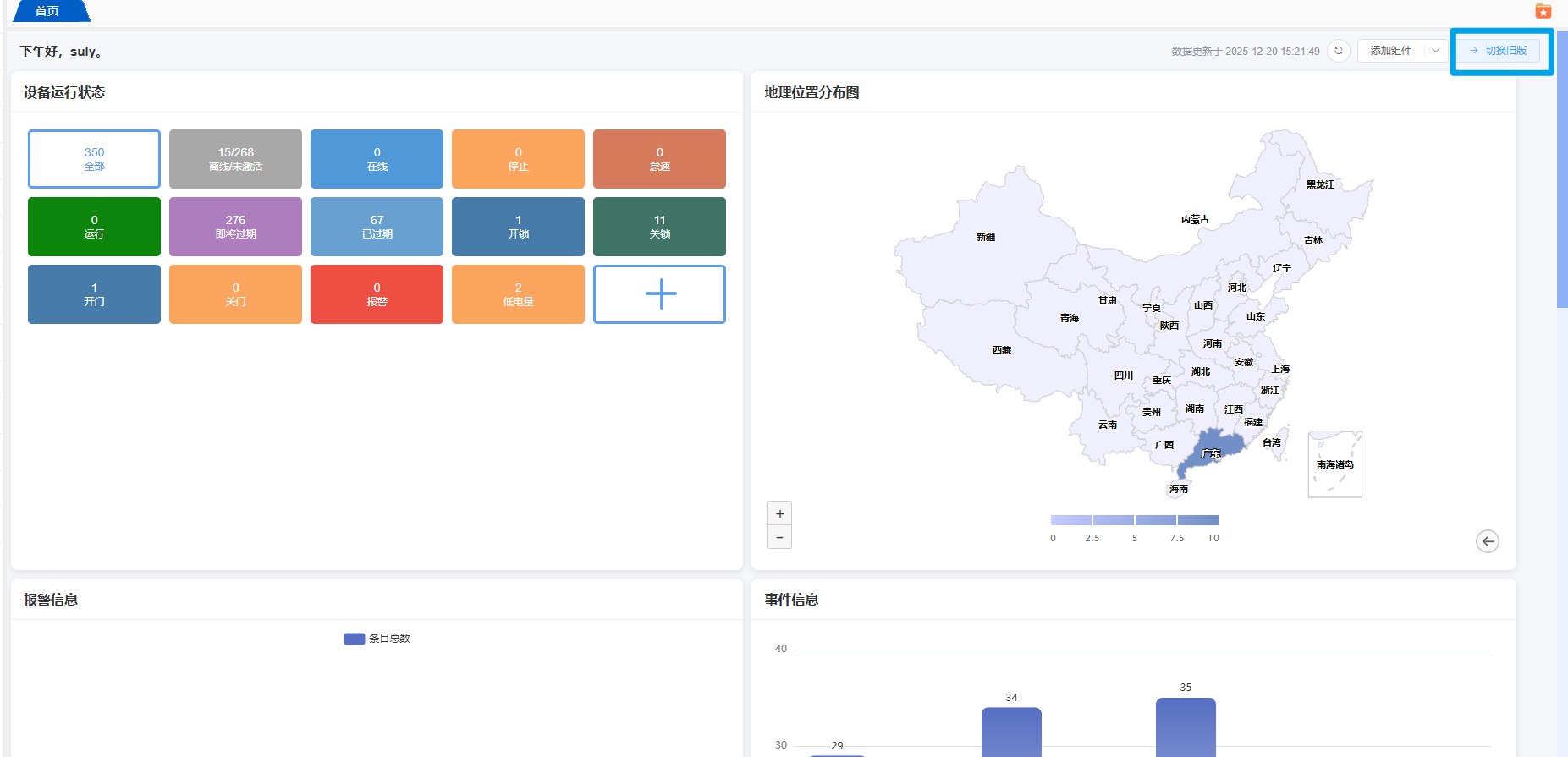
Task: Open the 已过期 67 devices tile
Action: 377,227
